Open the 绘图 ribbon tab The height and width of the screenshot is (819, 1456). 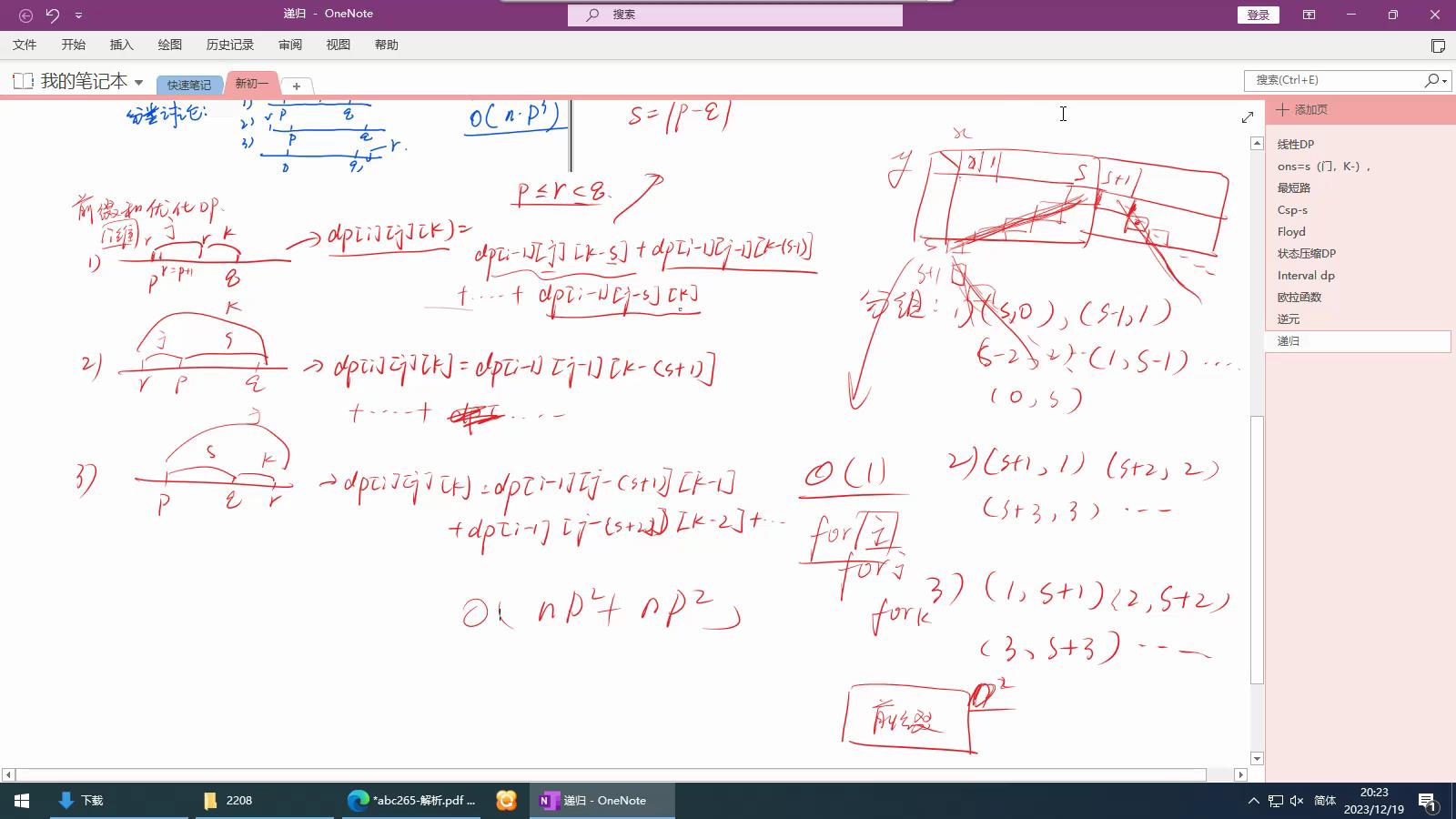[169, 45]
